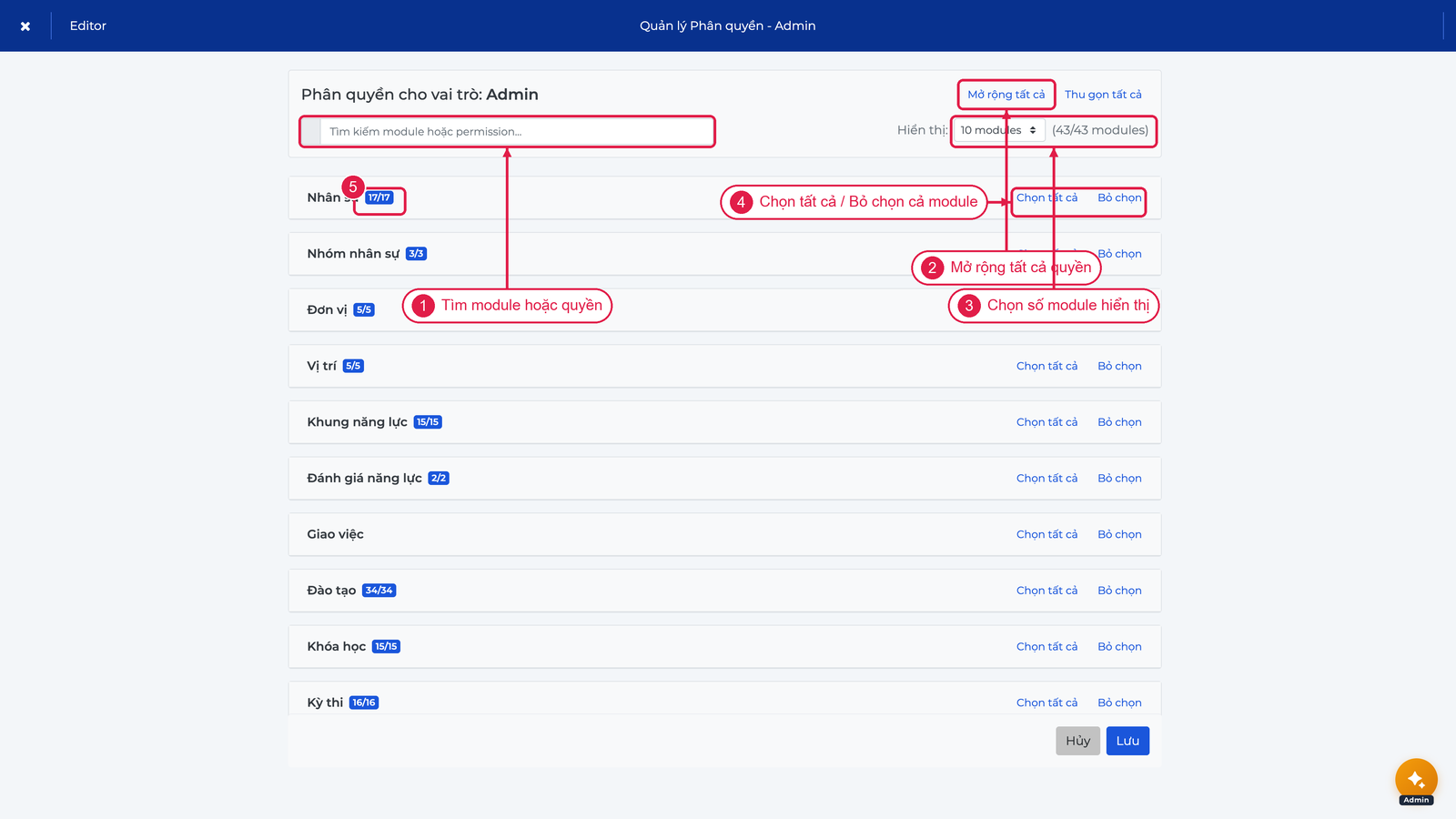Expand the Đào tạo module section

point(724,591)
